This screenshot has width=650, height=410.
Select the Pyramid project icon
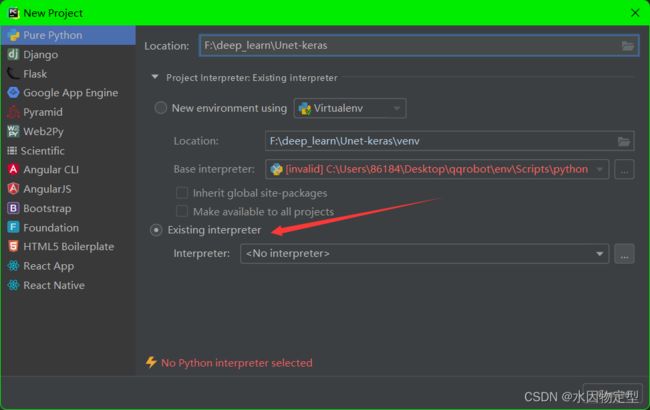tap(13, 112)
